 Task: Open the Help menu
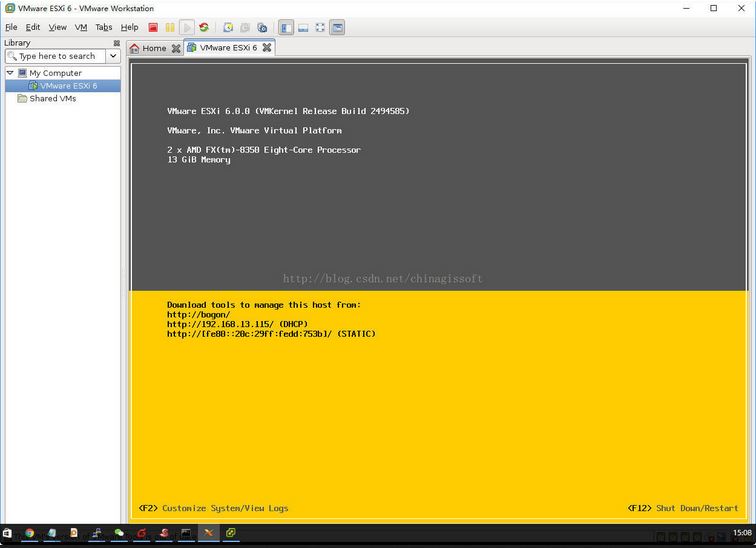point(129,27)
